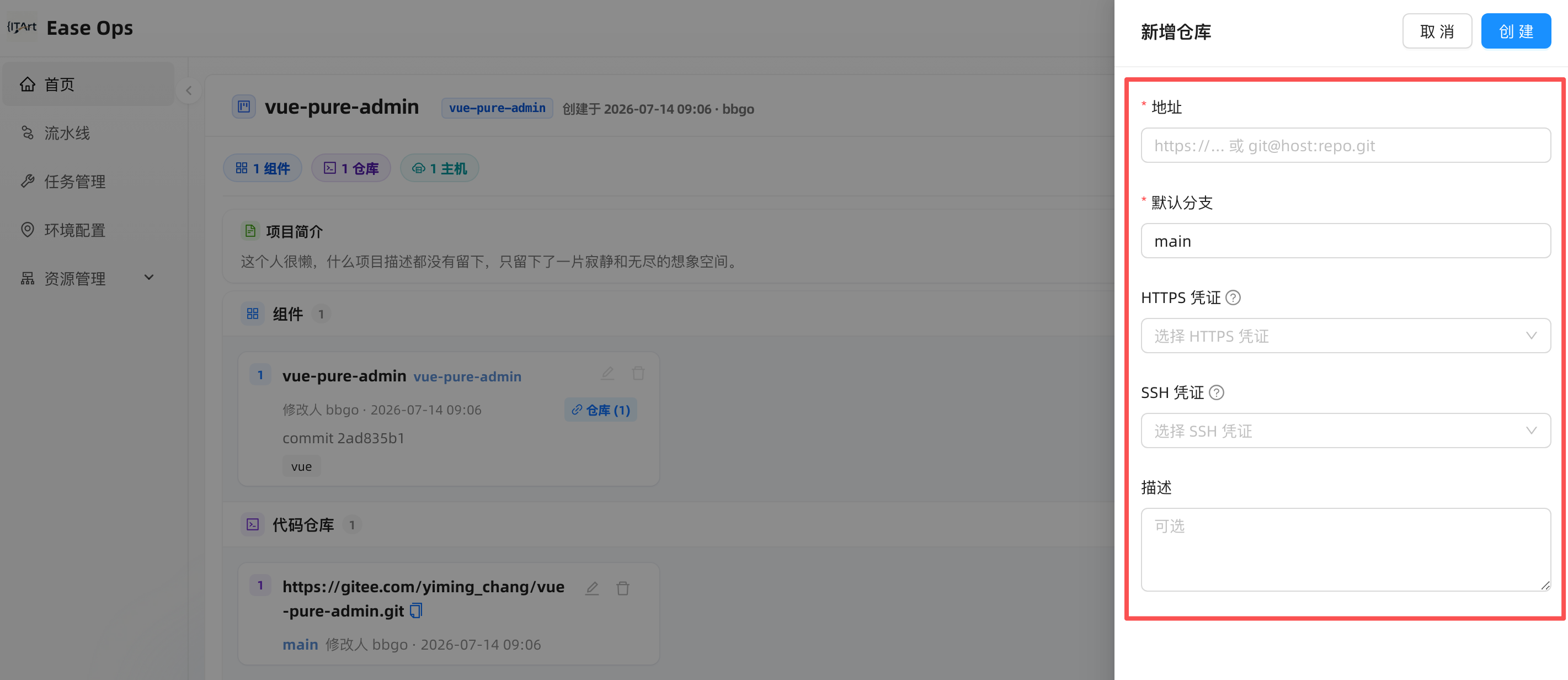Click the wrench icon beside 任务管理
Screen dimensions: 1568x680
point(28,181)
